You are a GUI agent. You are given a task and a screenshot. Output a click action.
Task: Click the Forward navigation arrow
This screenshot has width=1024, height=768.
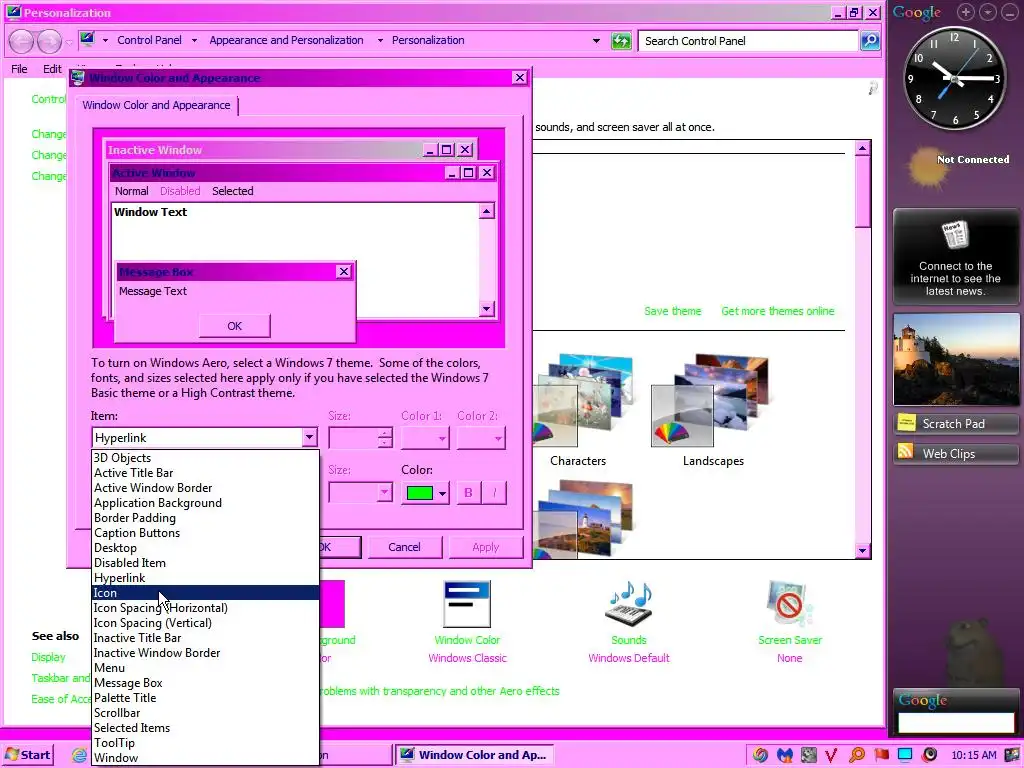(x=49, y=42)
